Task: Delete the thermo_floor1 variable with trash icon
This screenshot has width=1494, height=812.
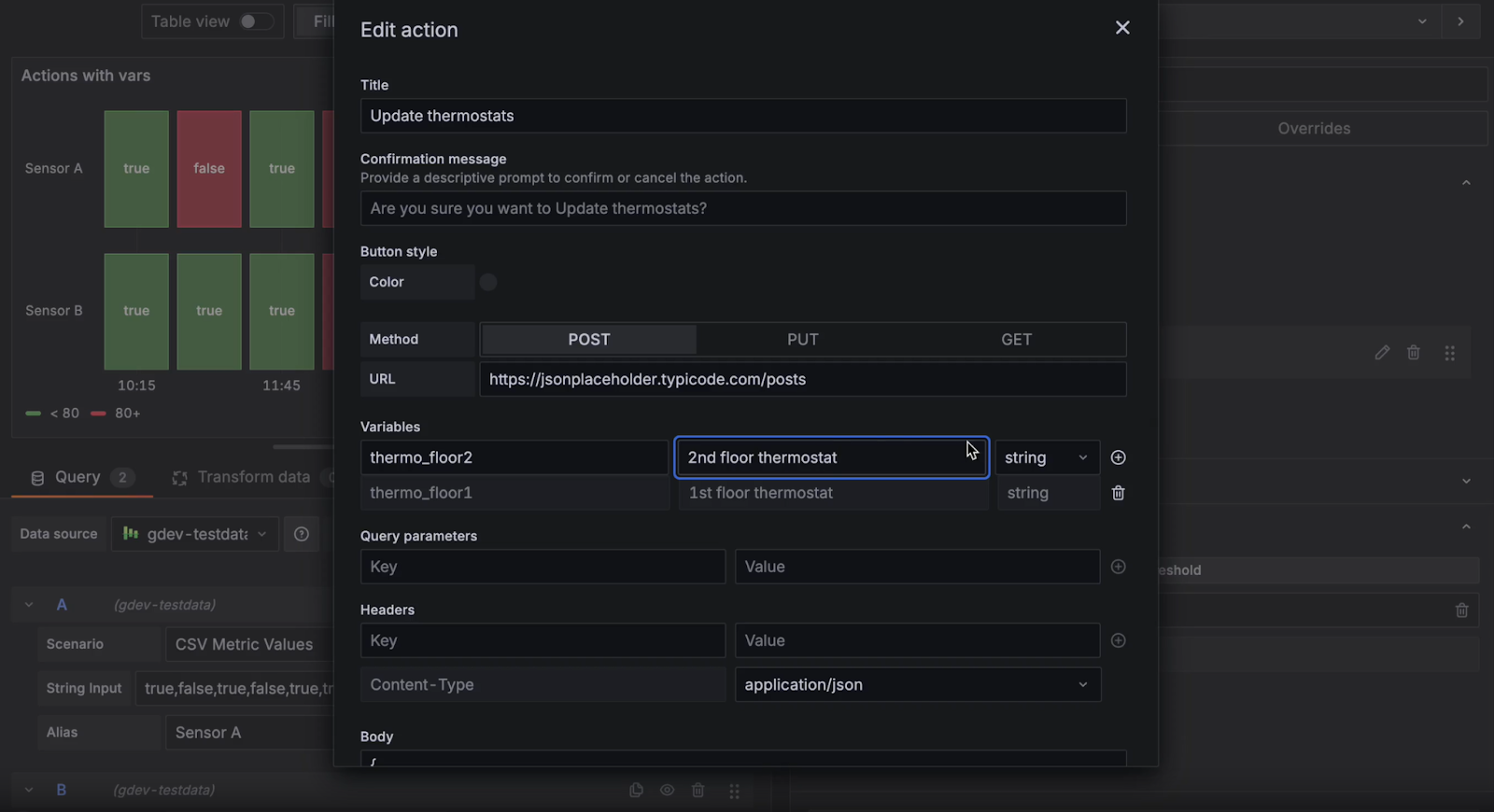Action: 1118,493
